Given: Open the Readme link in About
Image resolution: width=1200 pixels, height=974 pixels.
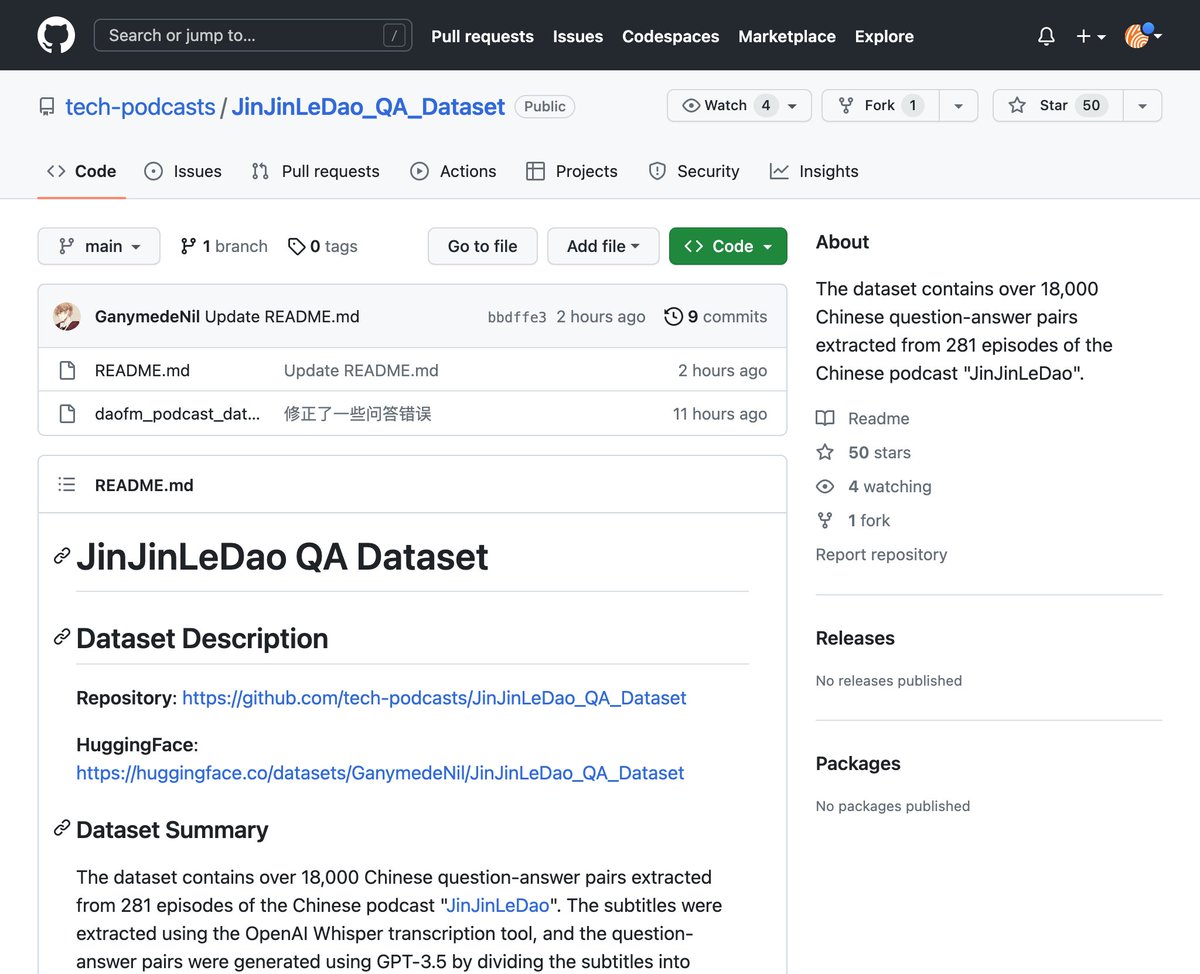Looking at the screenshot, I should pos(863,418).
